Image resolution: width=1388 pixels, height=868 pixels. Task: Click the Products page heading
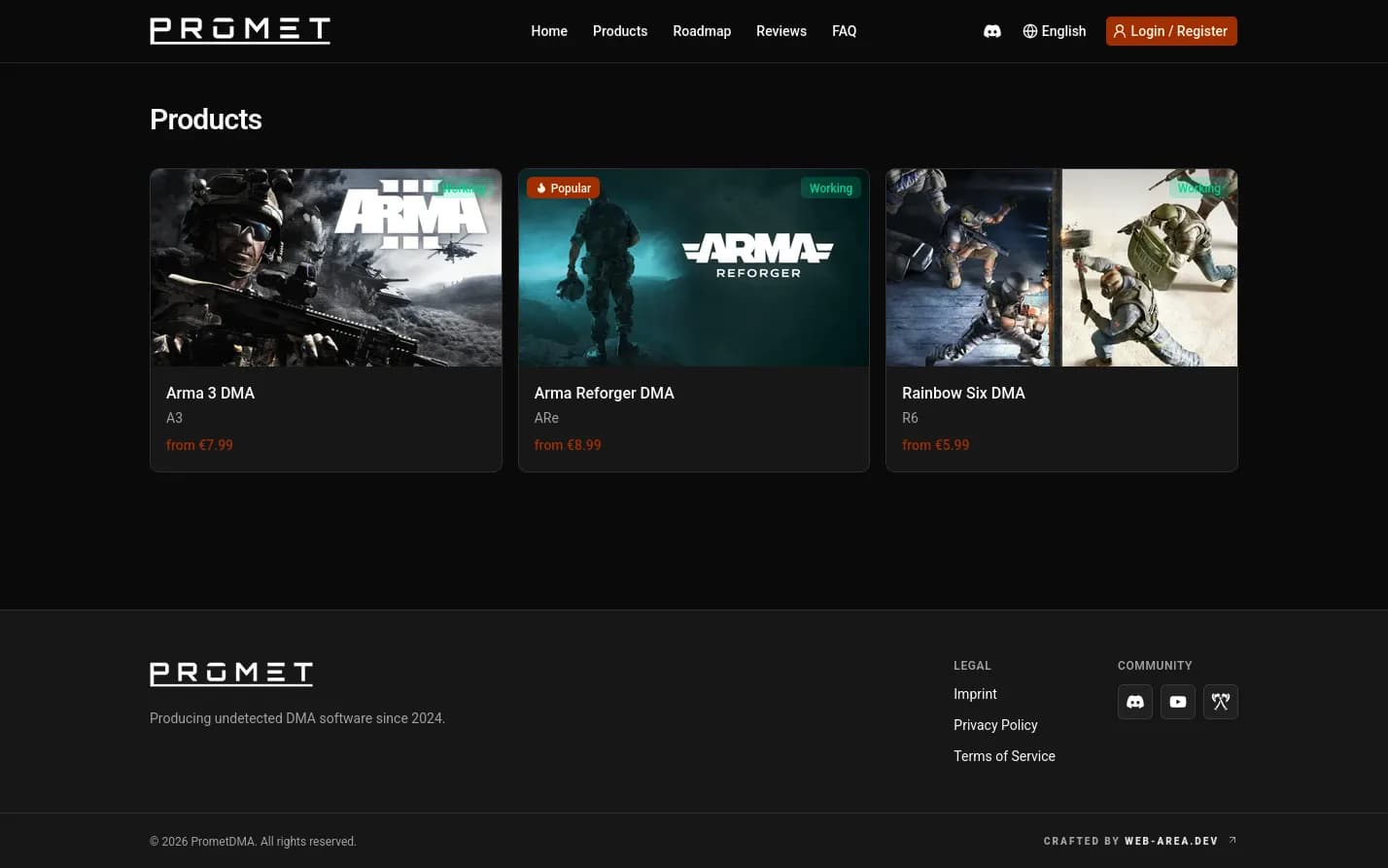click(206, 120)
